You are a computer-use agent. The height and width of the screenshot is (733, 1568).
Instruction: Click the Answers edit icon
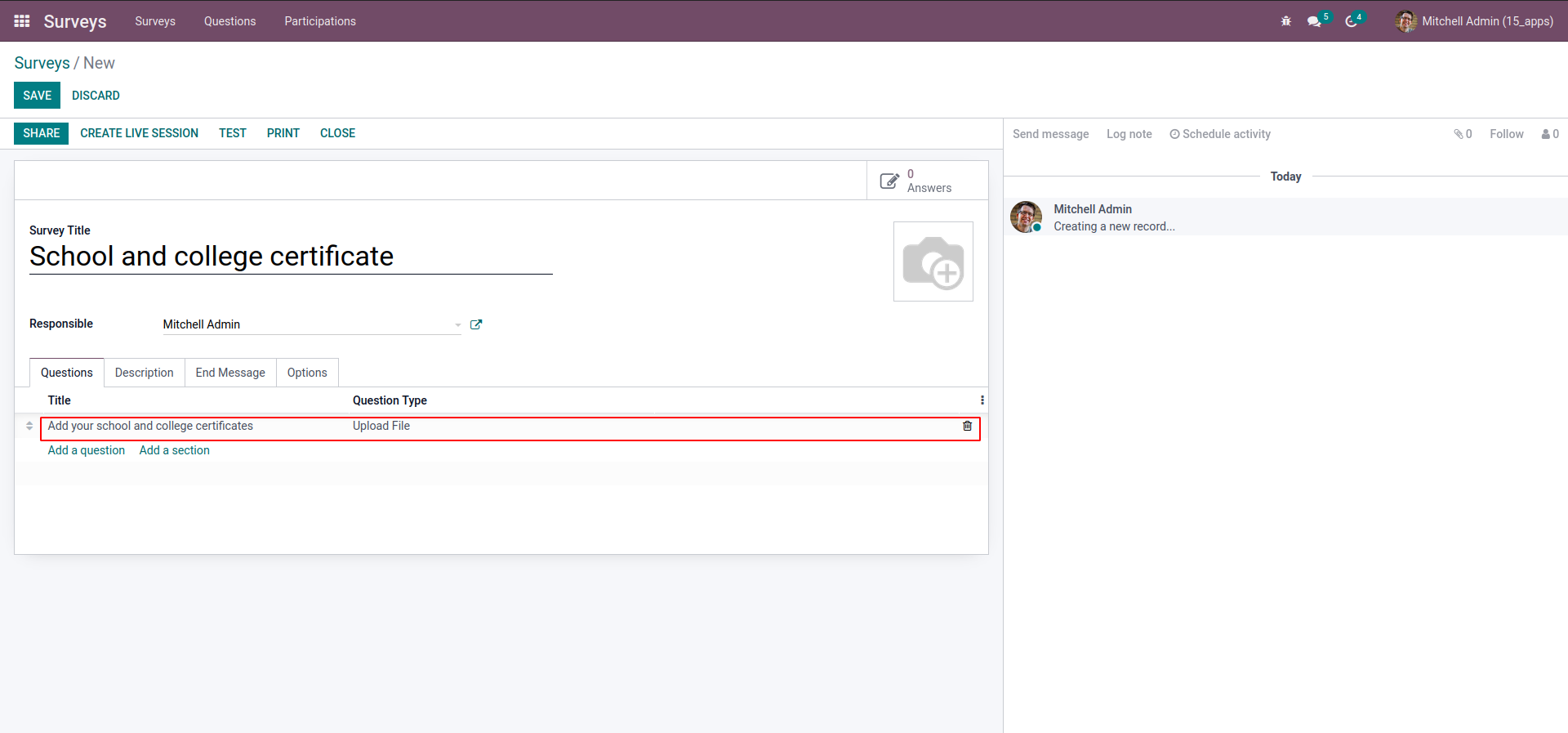point(889,181)
